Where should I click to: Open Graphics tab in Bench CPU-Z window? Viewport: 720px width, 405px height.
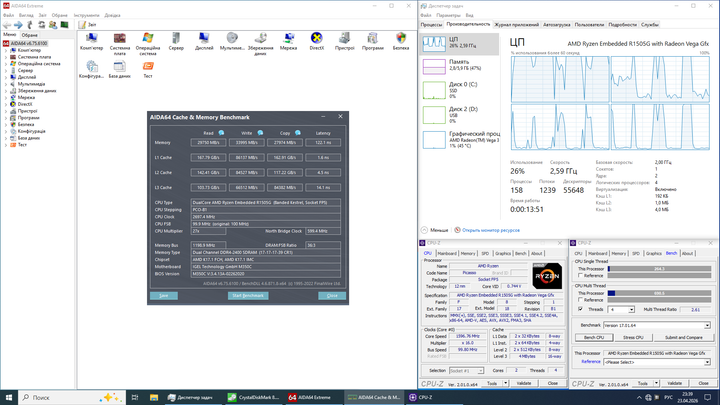653,253
